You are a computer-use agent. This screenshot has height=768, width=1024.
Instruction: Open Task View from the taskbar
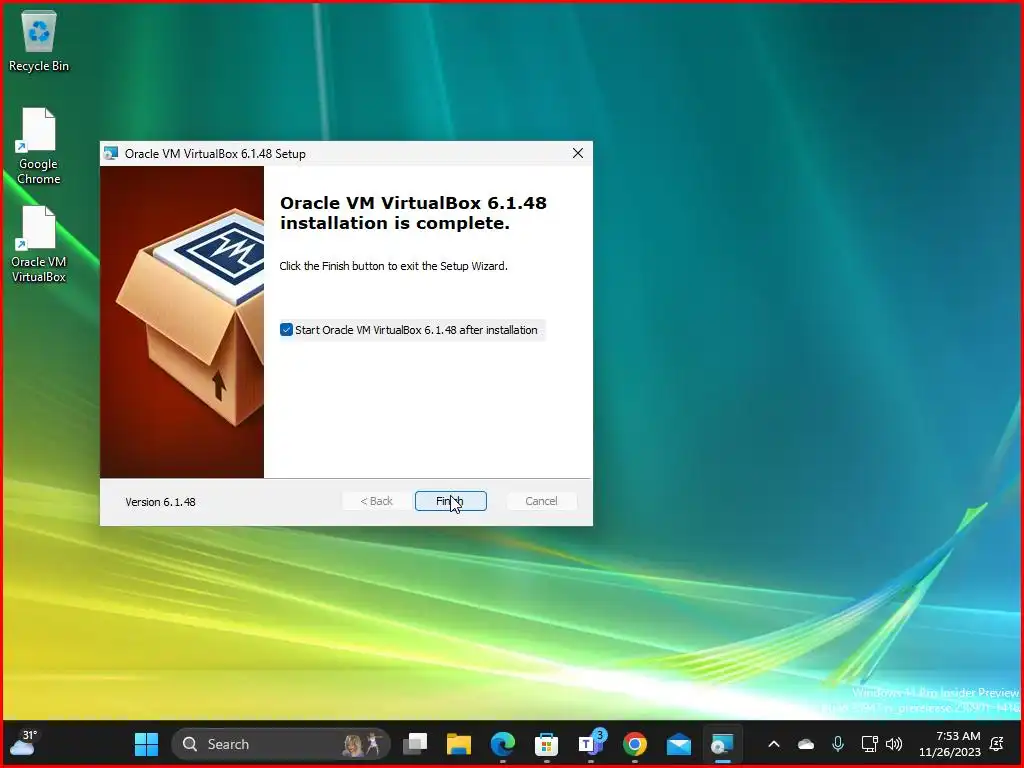(415, 744)
